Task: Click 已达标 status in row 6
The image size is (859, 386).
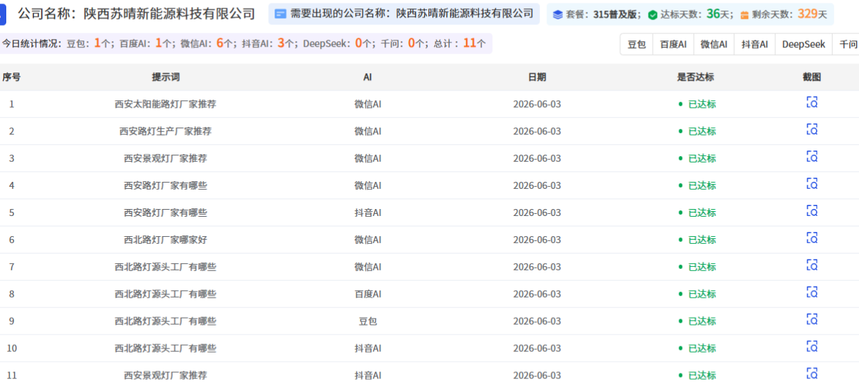Action: 697,240
